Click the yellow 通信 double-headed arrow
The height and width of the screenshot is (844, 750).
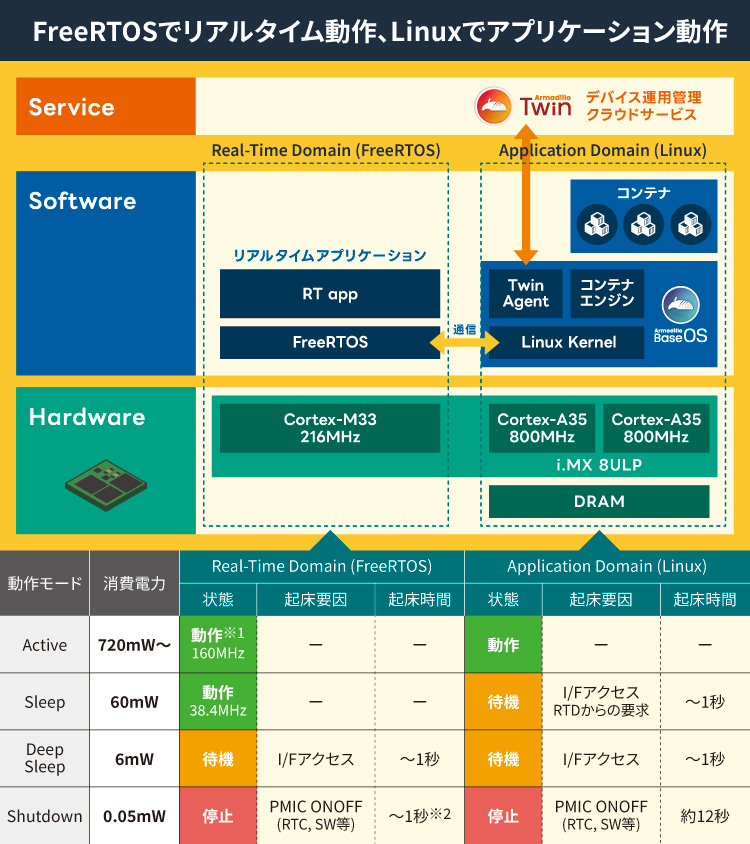pos(464,343)
